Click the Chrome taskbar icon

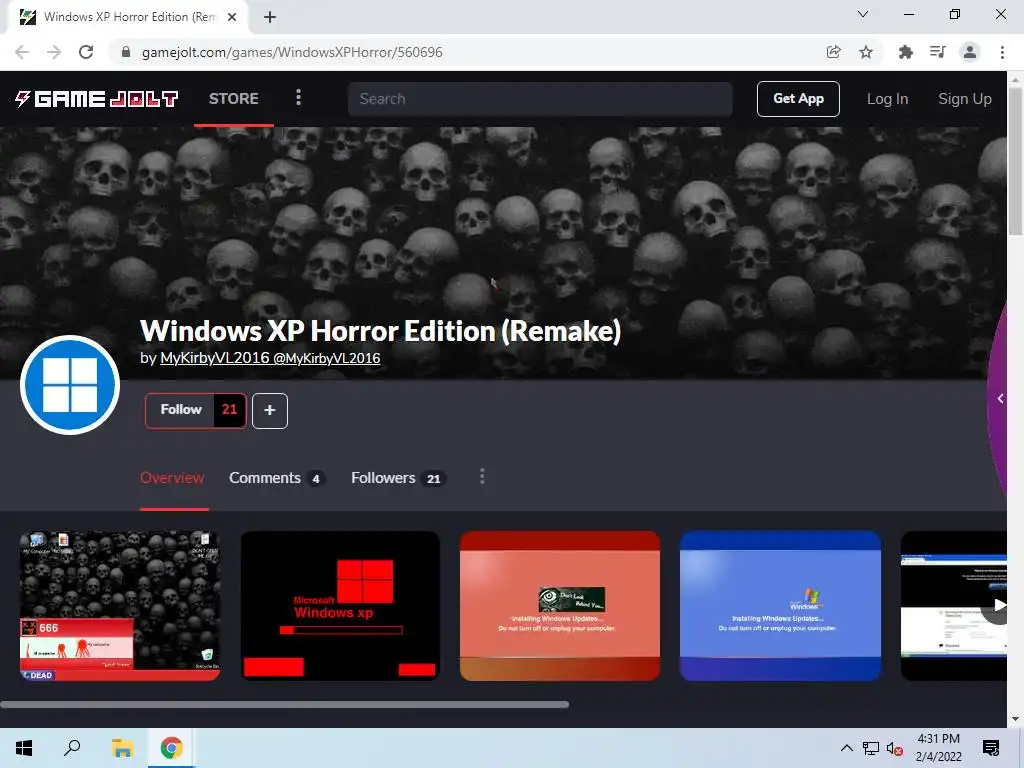pyautogui.click(x=172, y=748)
